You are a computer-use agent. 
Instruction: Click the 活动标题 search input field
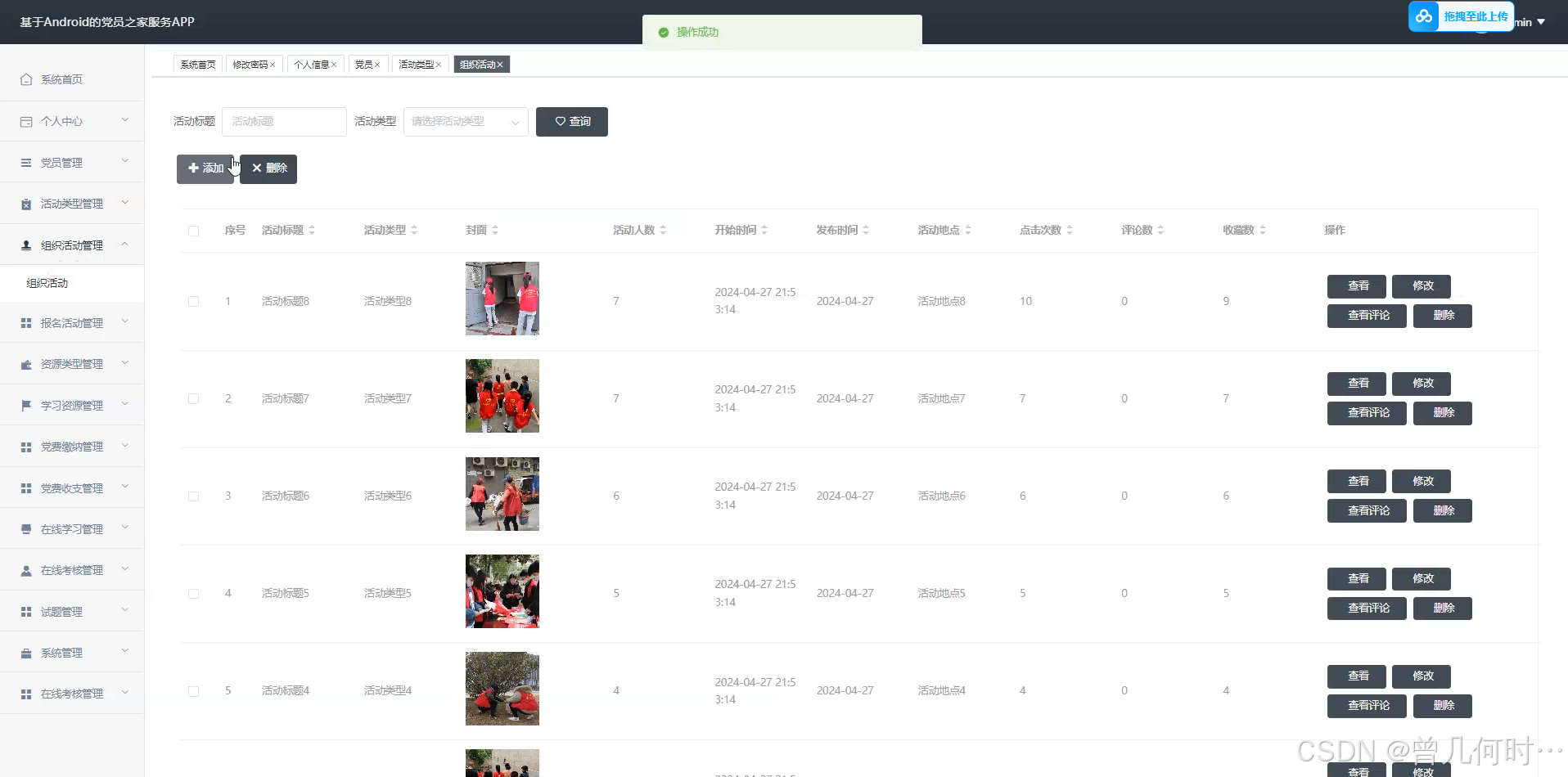pyautogui.click(x=285, y=122)
